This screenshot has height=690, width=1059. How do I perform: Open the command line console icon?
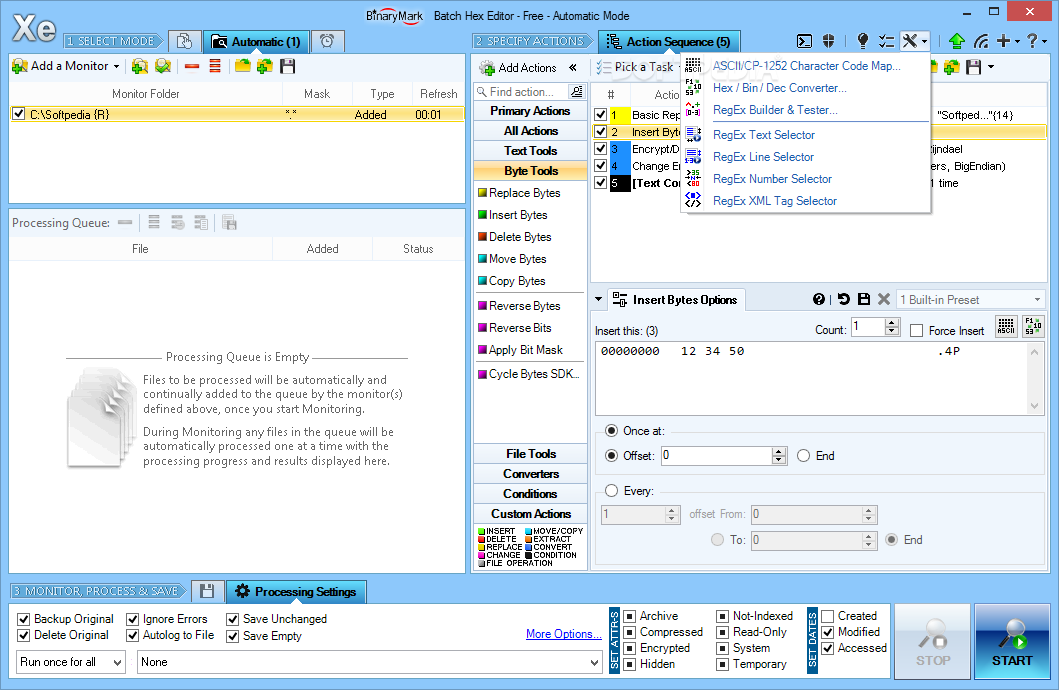804,41
